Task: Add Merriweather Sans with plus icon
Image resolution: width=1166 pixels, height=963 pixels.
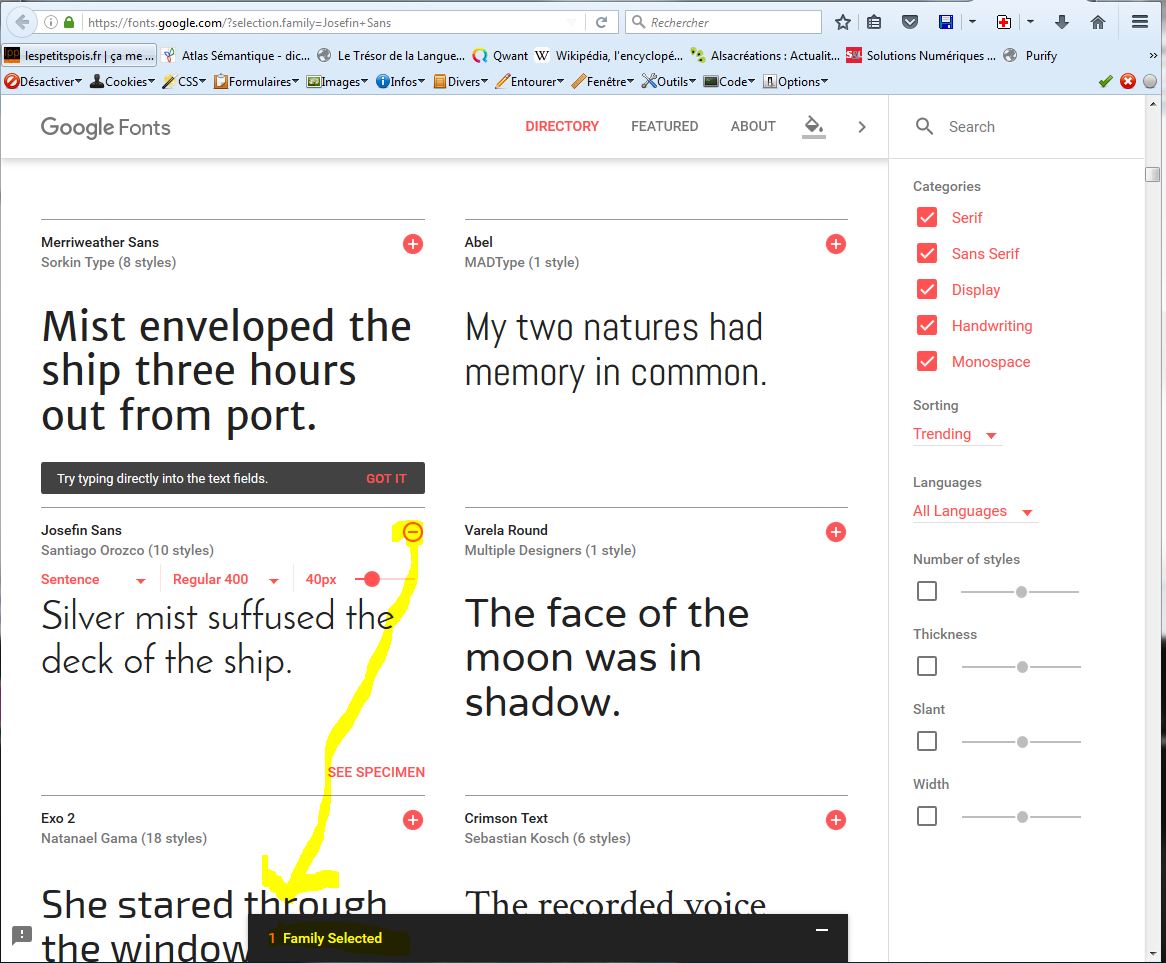Action: pos(413,244)
